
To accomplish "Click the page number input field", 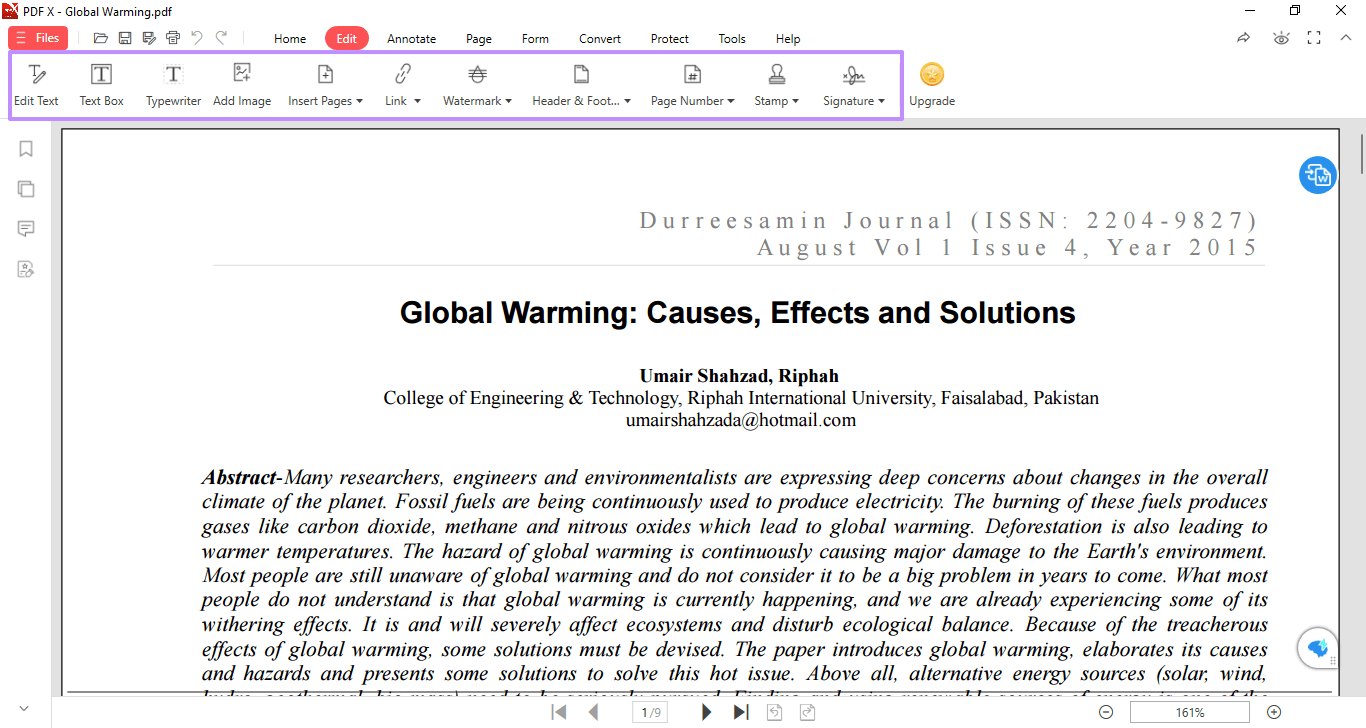I will point(651,711).
